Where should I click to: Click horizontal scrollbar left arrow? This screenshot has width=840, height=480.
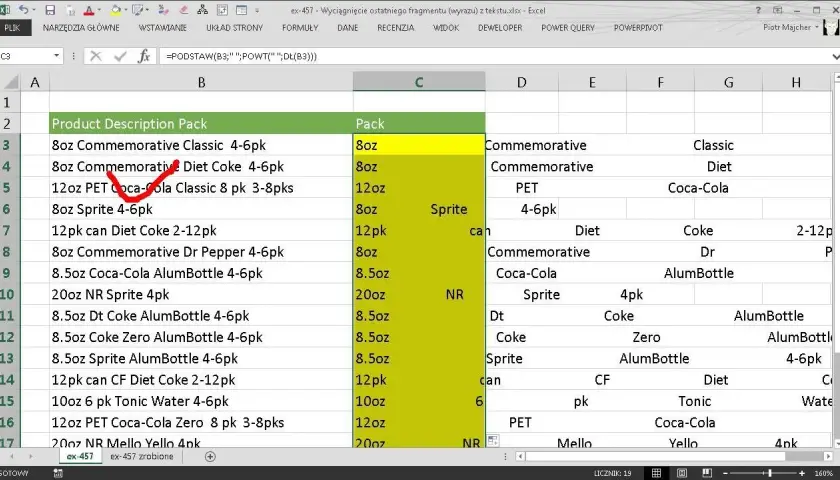[x=520, y=456]
